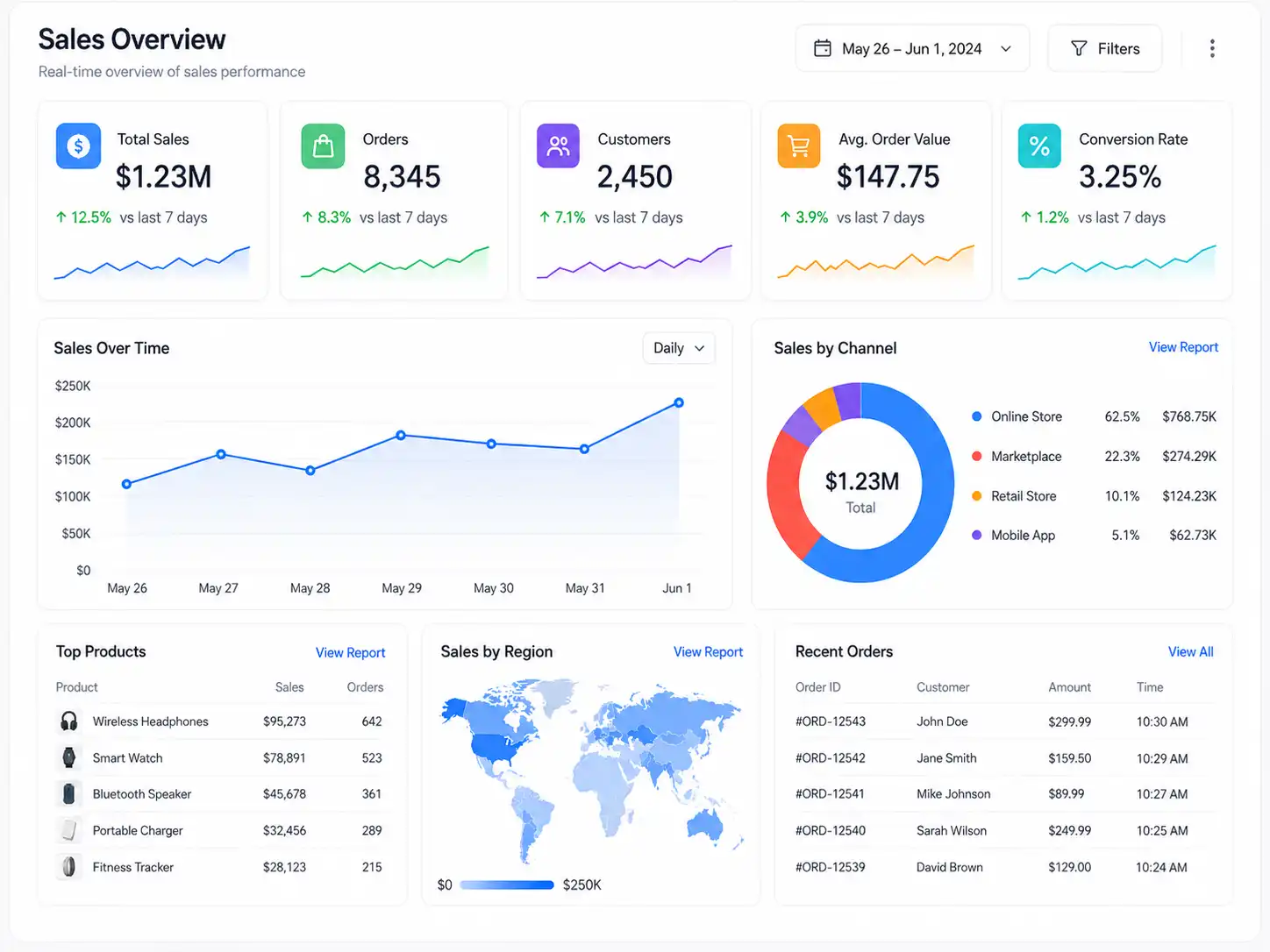
Task: Click the Bluetooth Speaker product icon
Action: click(68, 794)
